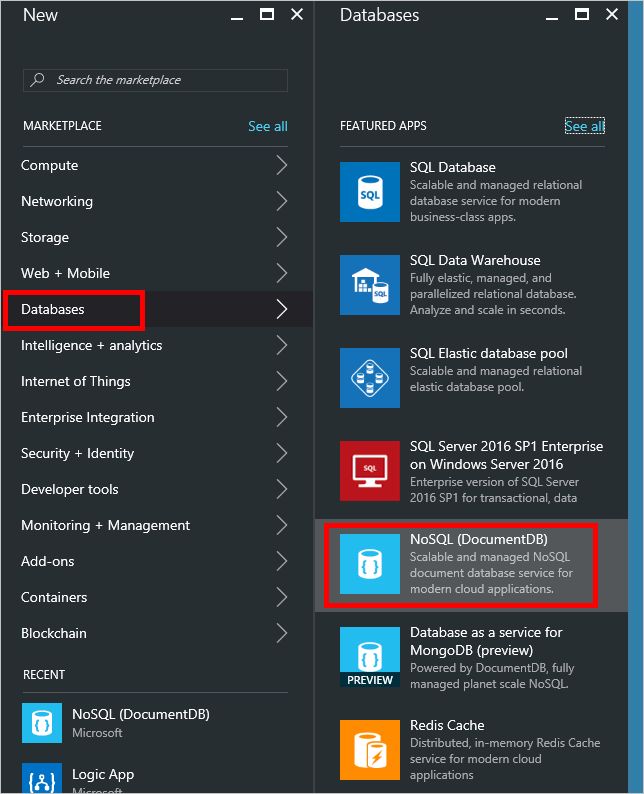The height and width of the screenshot is (794, 644).
Task: Expand the Monitoring + Management chevron
Action: (282, 525)
